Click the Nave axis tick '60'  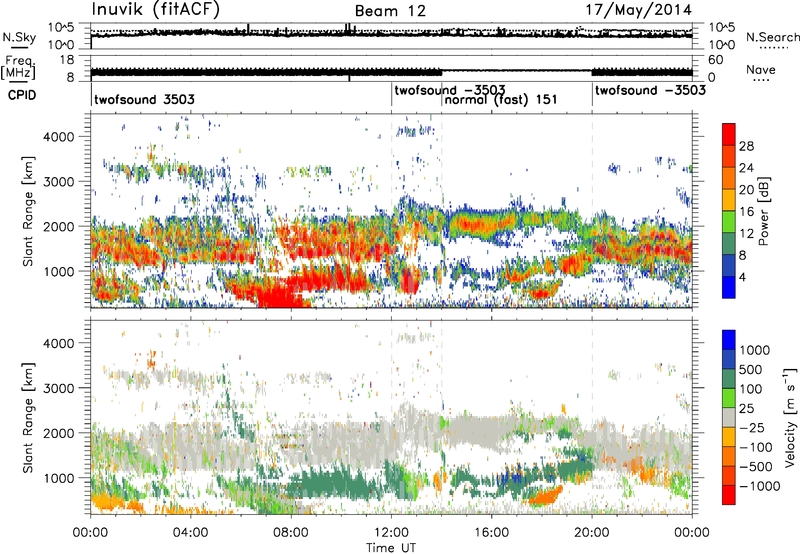(x=716, y=60)
